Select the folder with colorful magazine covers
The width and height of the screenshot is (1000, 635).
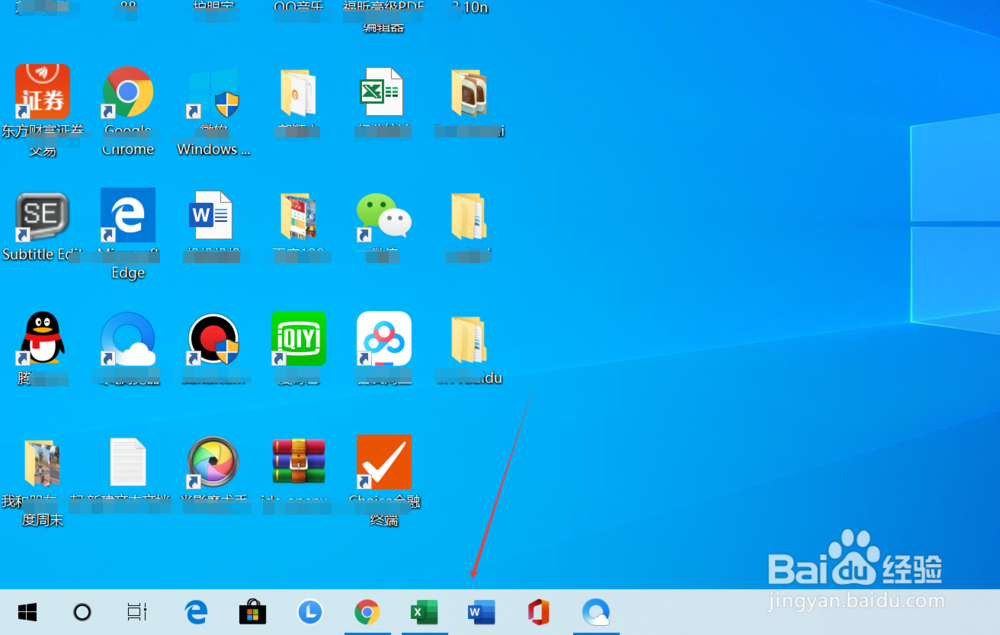coord(298,217)
